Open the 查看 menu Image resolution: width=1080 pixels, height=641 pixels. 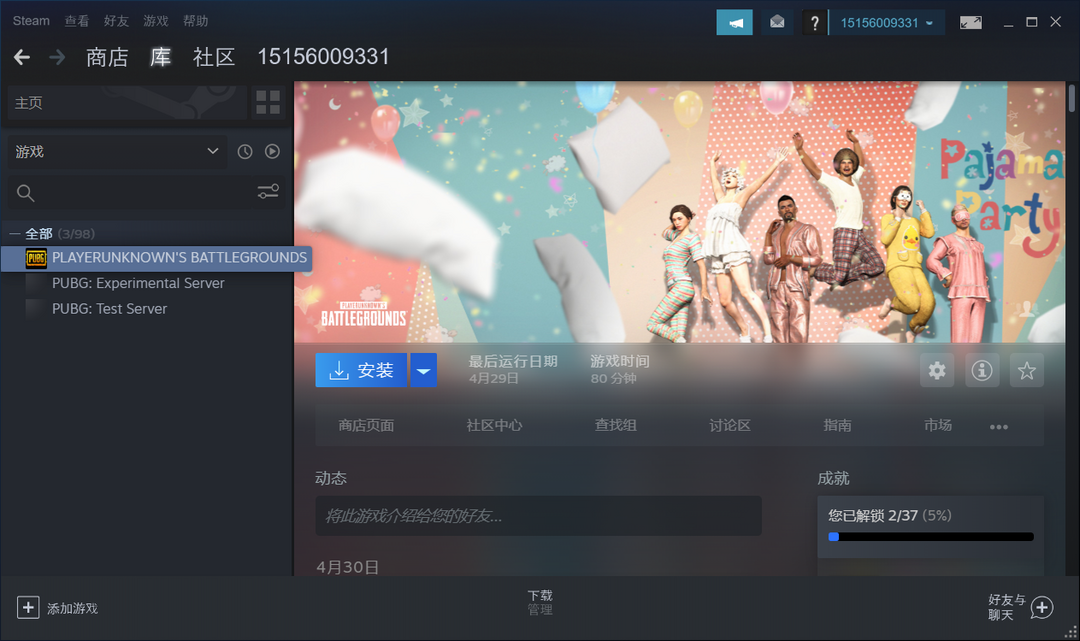coord(76,21)
